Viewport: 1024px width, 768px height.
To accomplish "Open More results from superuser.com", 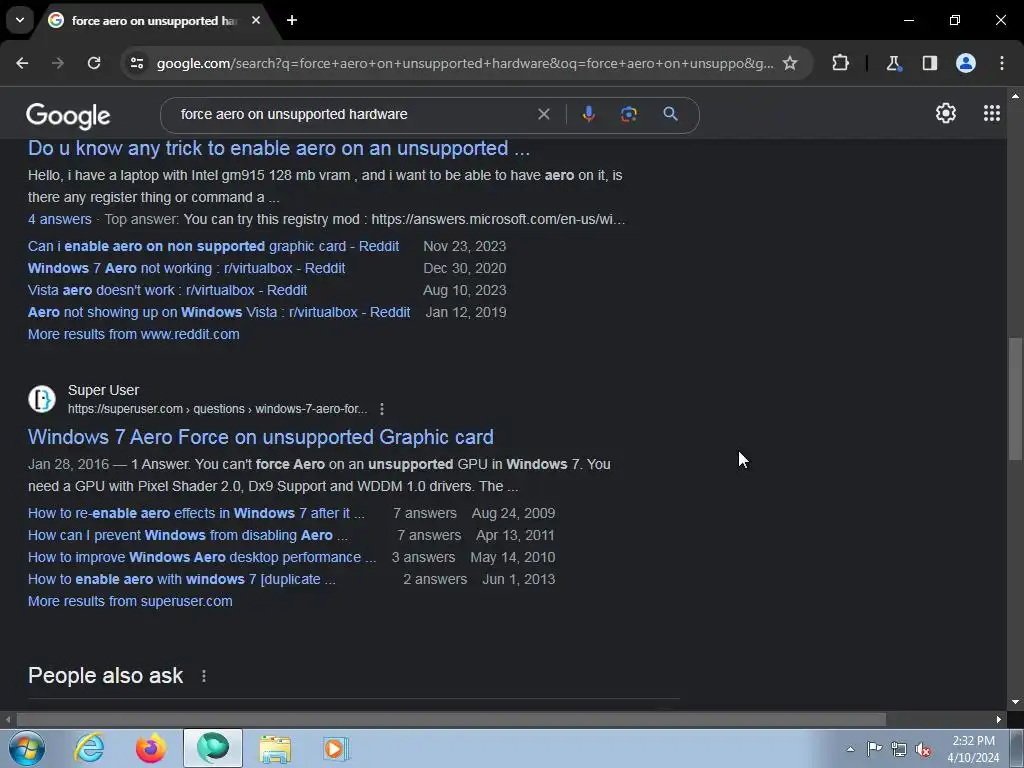I will (130, 601).
